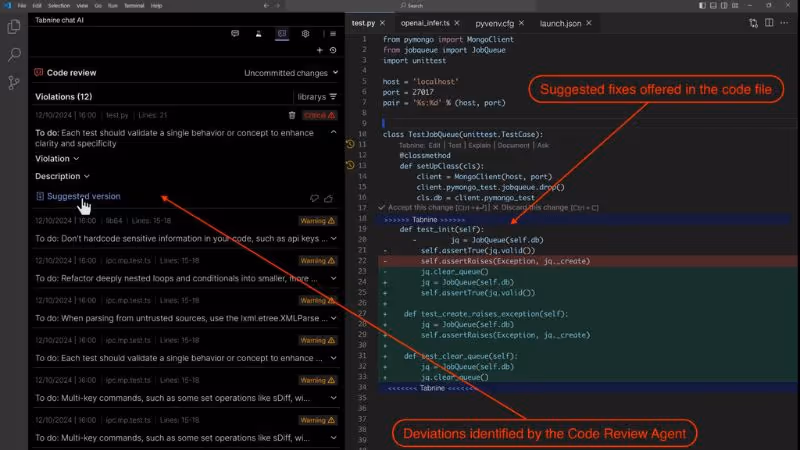Image resolution: width=800 pixels, height=450 pixels.
Task: Customize layout icon in title bar
Action: [x=735, y=6]
